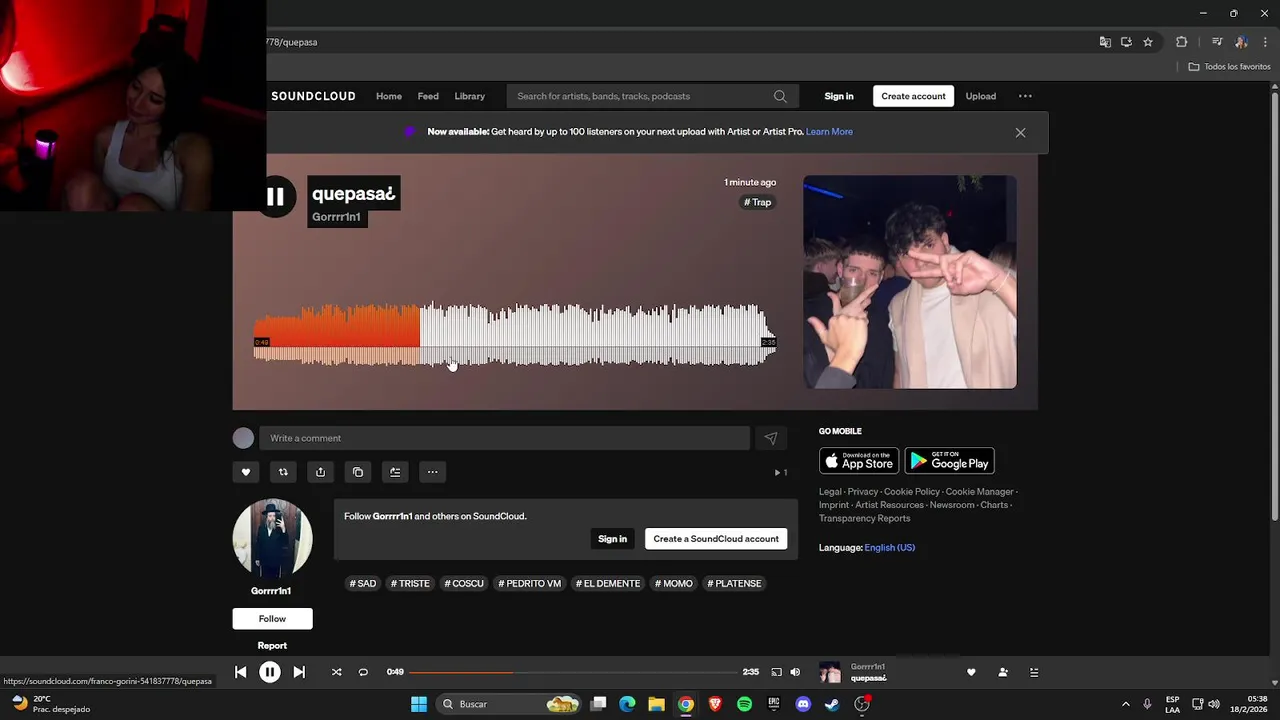
Task: Open cast to device icon in player bar
Action: pos(776,673)
